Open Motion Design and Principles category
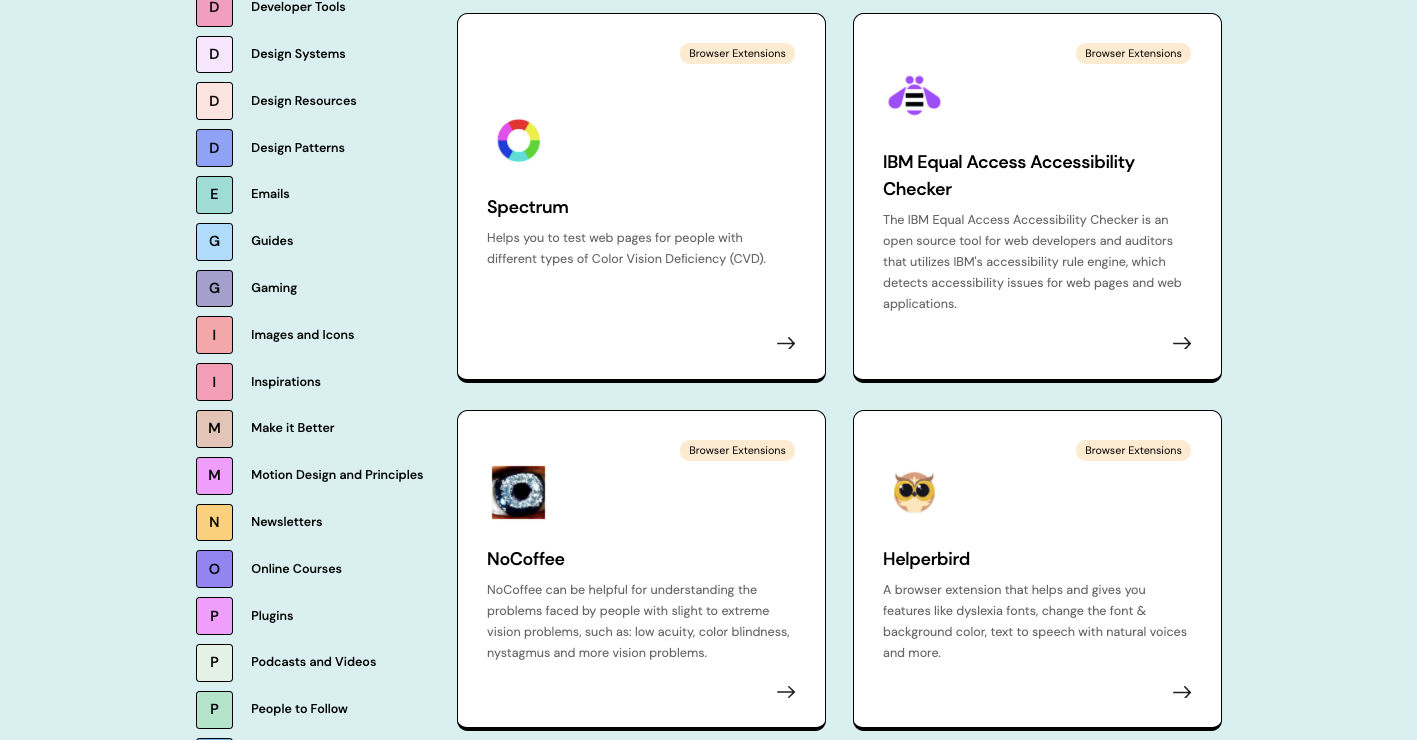Image resolution: width=1417 pixels, height=740 pixels. (337, 475)
